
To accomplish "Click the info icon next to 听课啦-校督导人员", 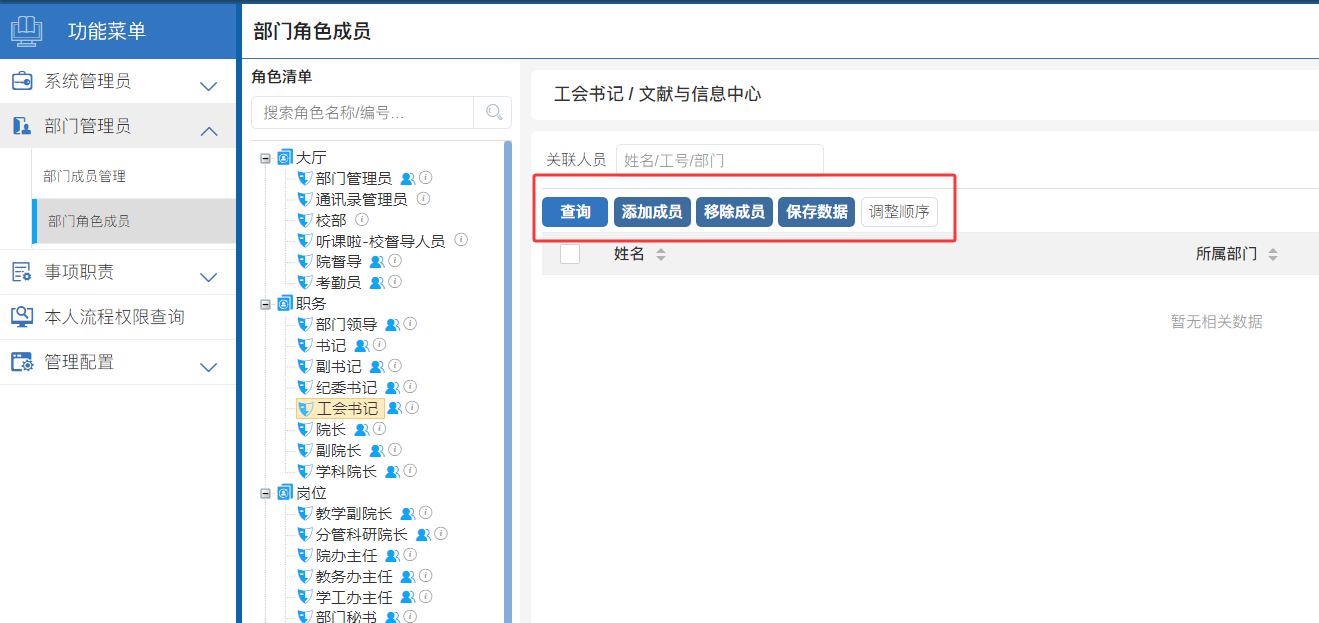I will click(461, 241).
